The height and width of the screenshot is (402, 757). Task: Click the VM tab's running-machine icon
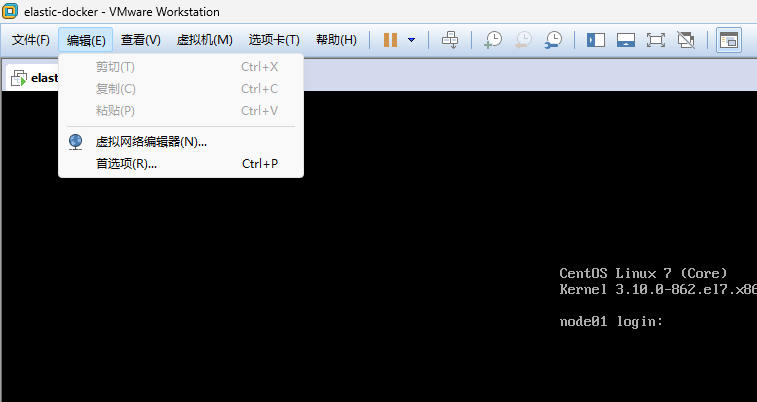pyautogui.click(x=19, y=78)
